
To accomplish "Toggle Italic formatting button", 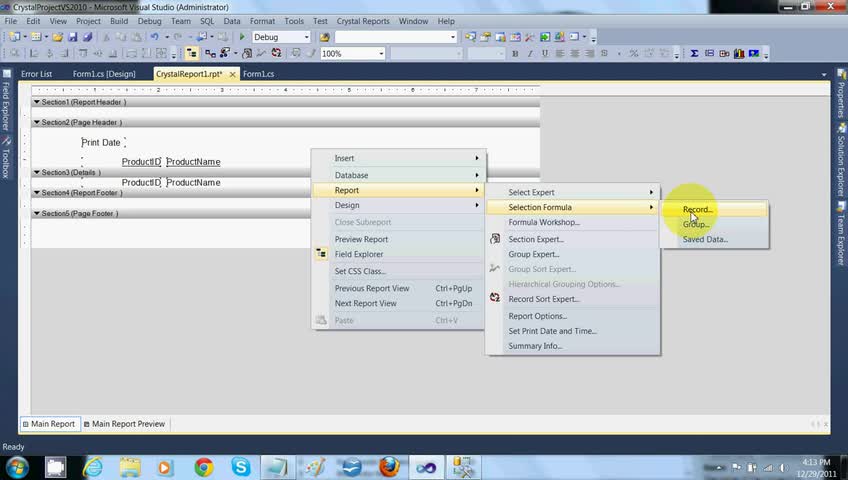I will pyautogui.click(x=529, y=53).
